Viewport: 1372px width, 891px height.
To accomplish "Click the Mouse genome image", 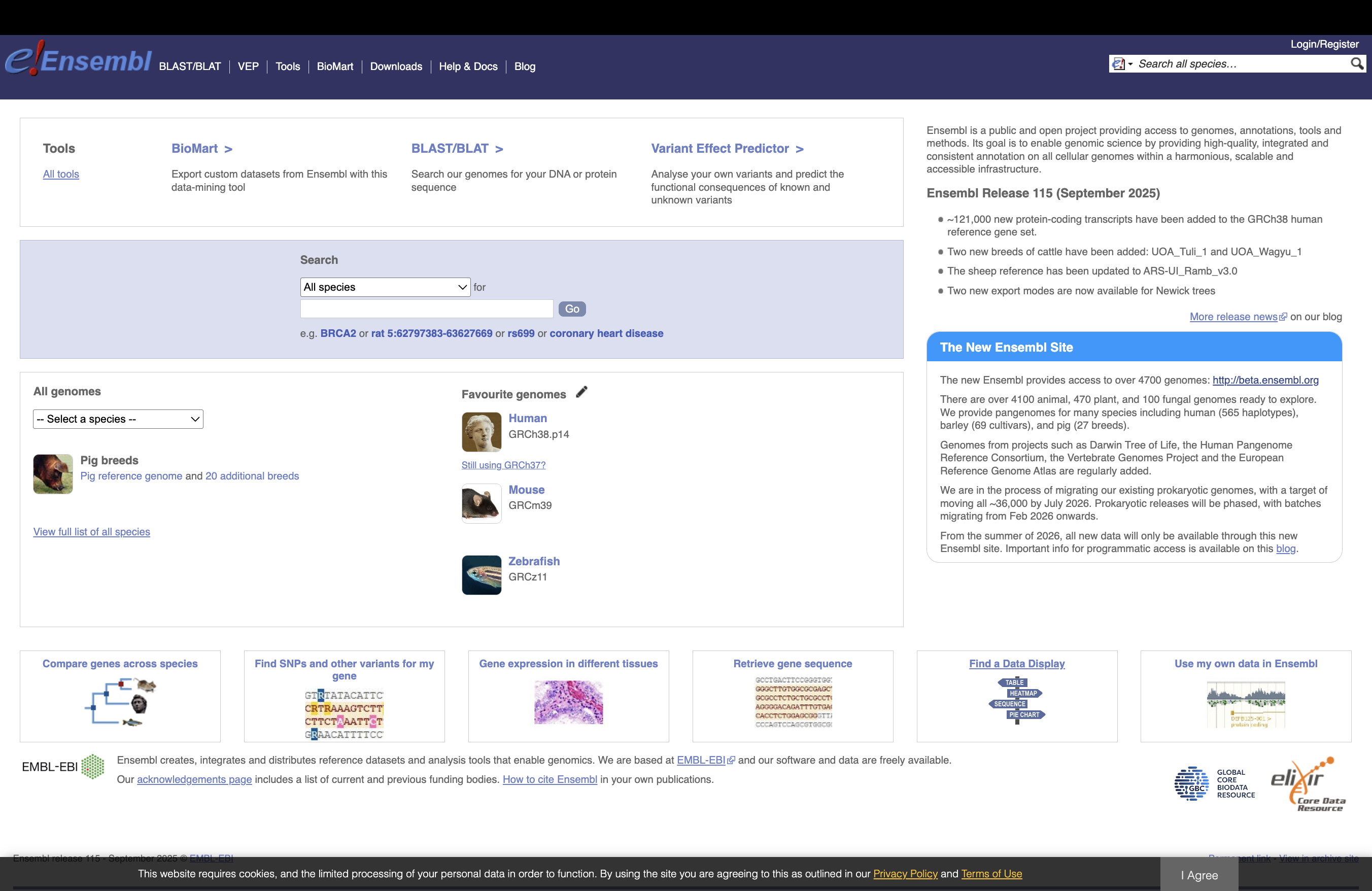I will coord(481,503).
